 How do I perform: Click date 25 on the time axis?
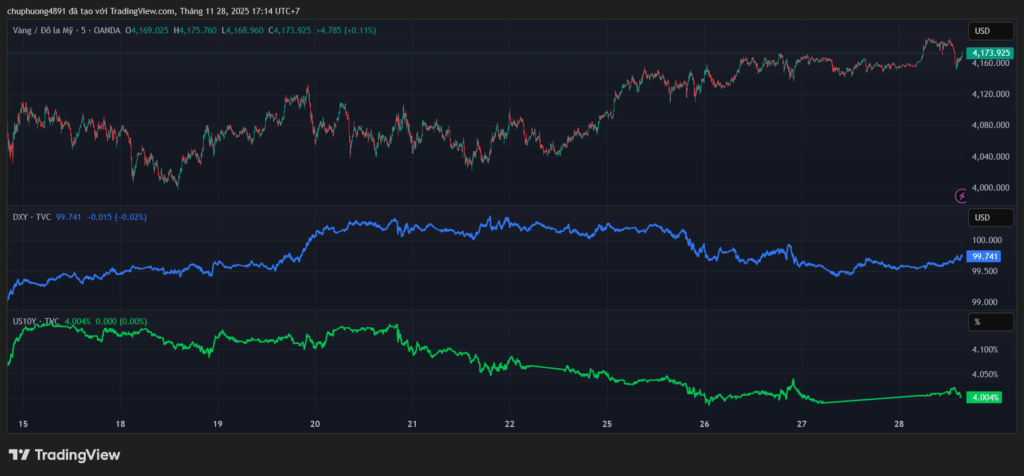[x=607, y=425]
